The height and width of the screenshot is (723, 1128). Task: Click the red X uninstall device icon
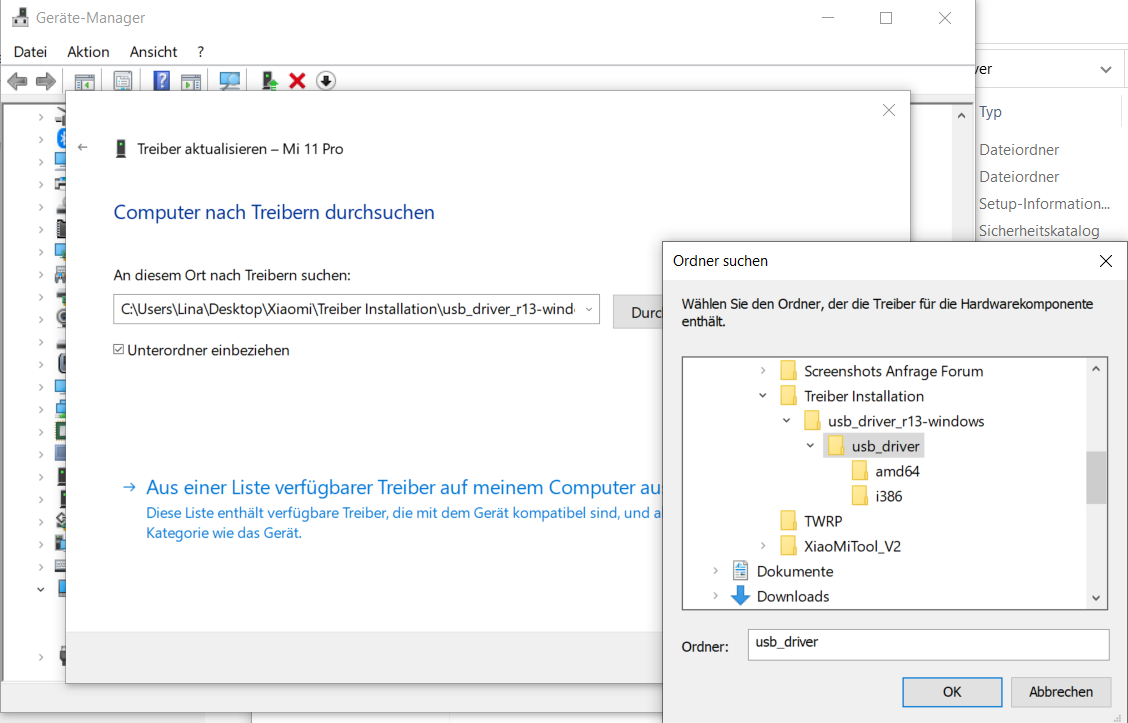point(297,81)
